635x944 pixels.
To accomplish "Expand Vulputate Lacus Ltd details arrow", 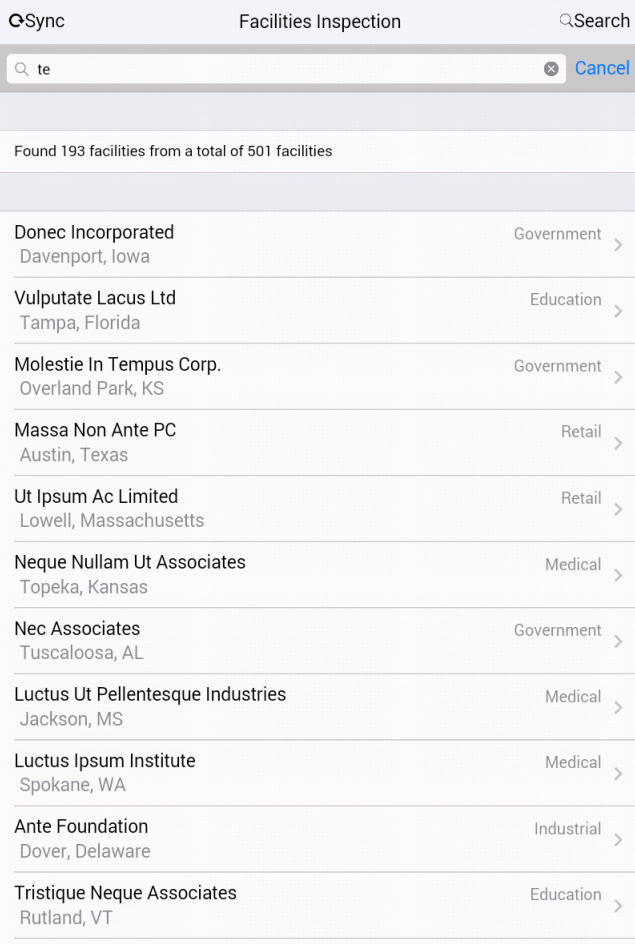I will [x=618, y=311].
